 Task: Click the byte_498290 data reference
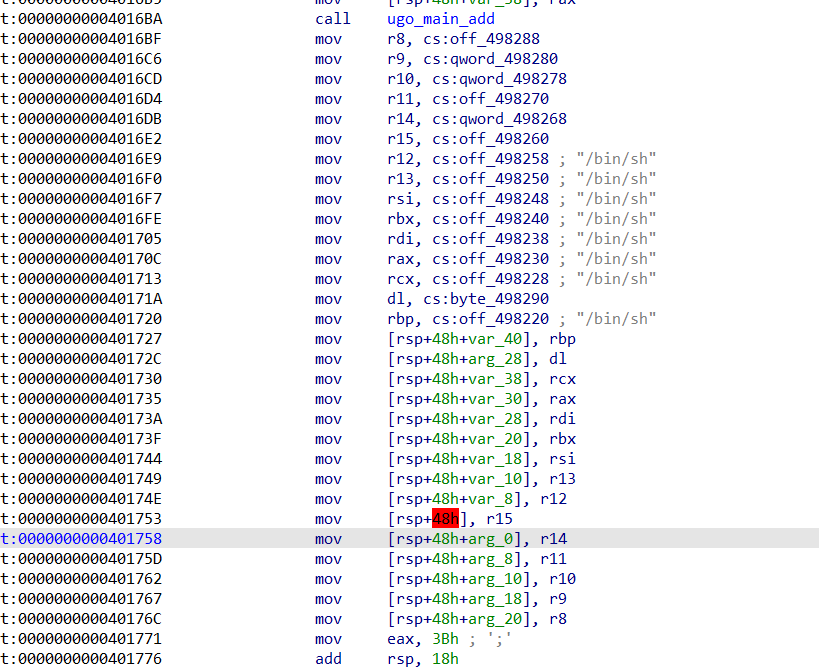[x=499, y=299]
